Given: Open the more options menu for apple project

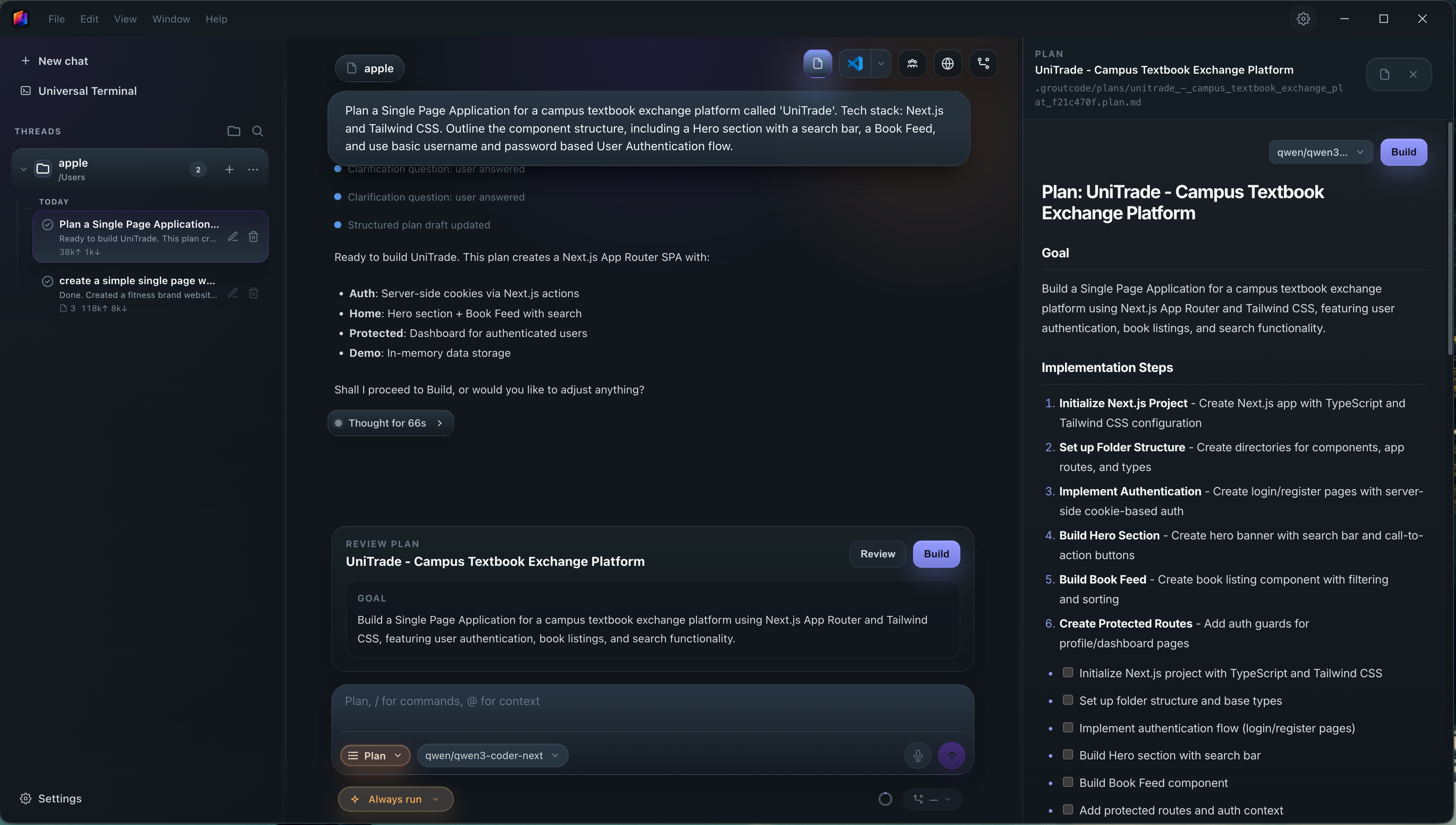Looking at the screenshot, I should click(x=253, y=170).
